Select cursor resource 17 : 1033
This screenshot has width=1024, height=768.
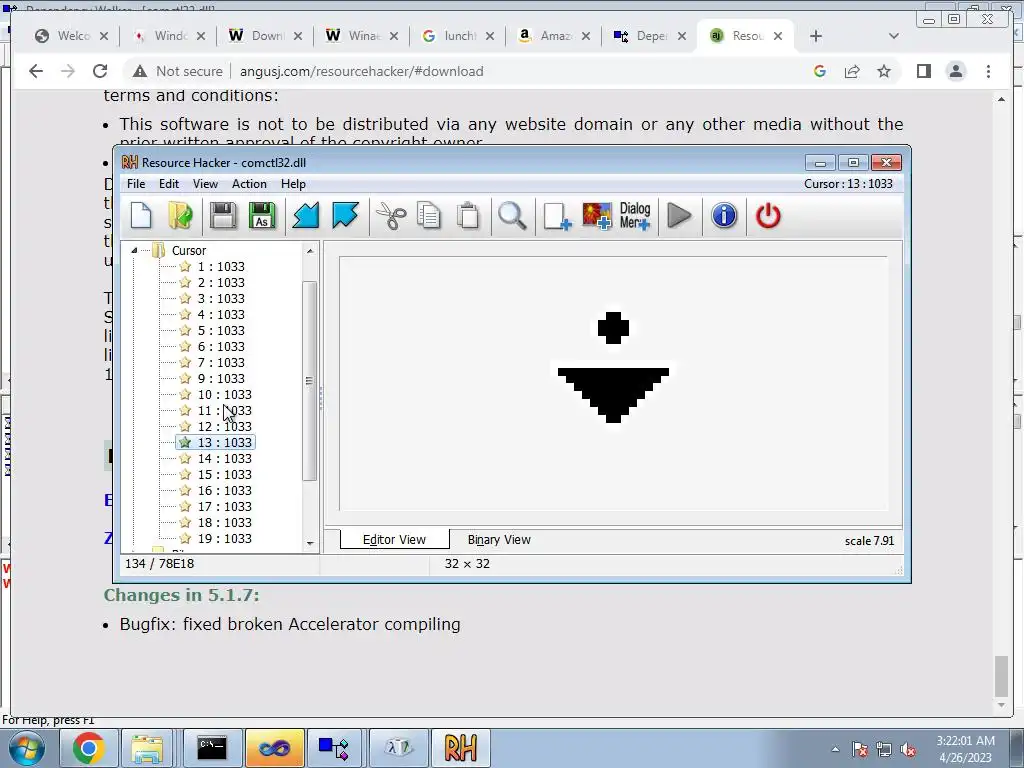(224, 507)
